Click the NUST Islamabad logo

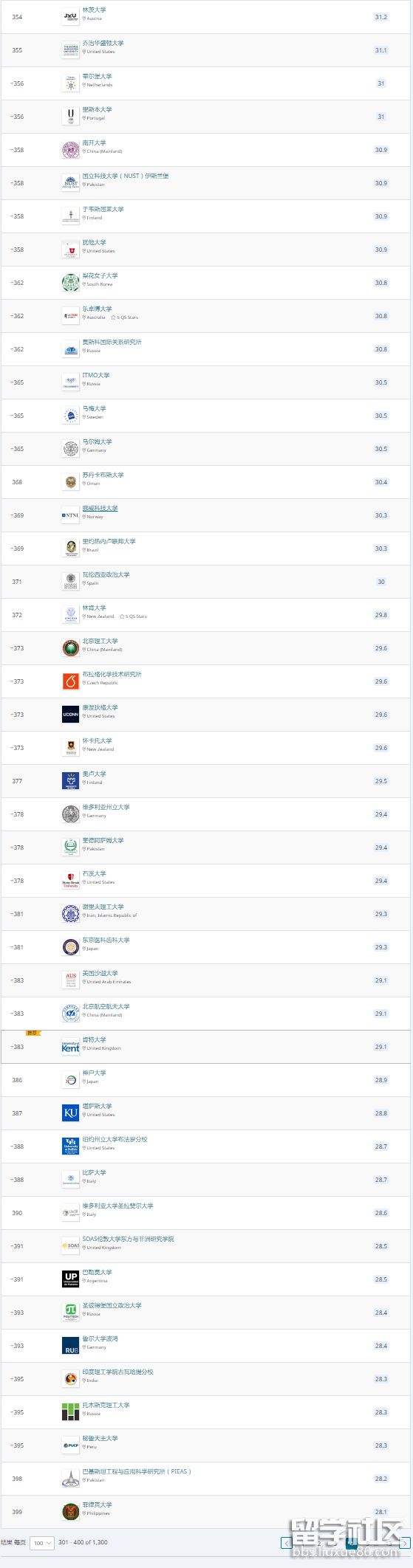(70, 182)
